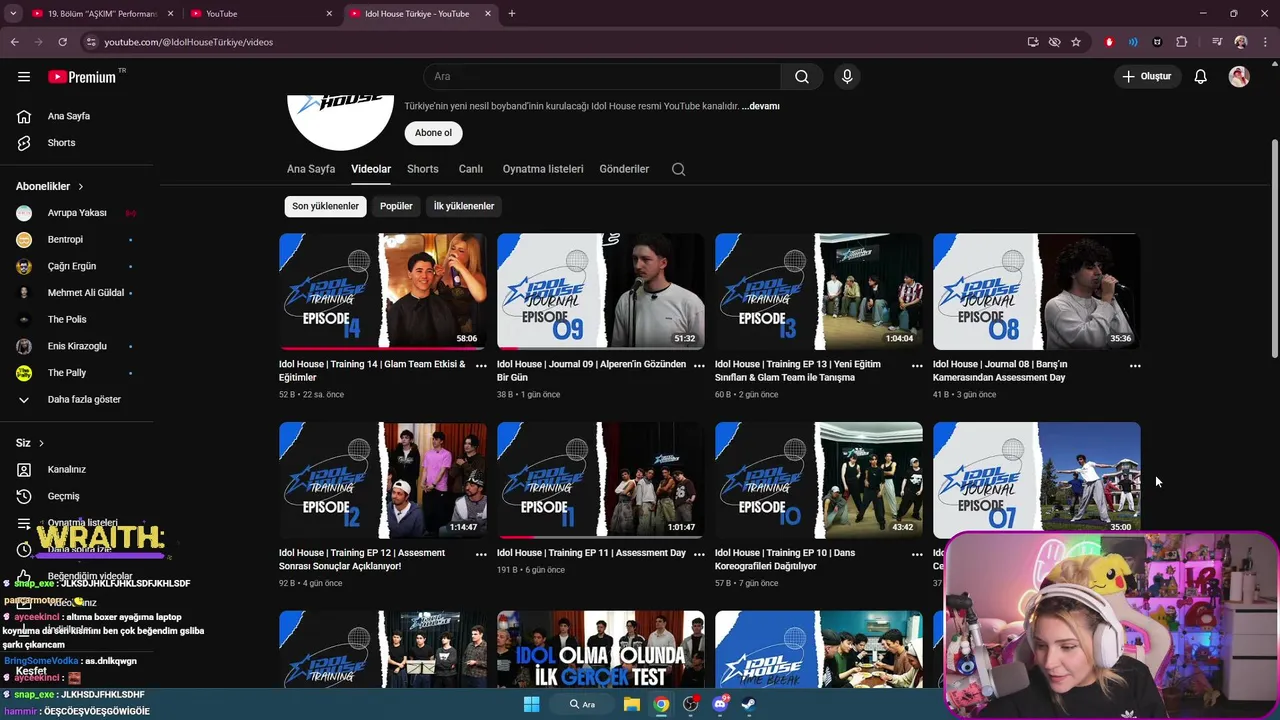Bookmark this page with the star icon

tap(1076, 42)
